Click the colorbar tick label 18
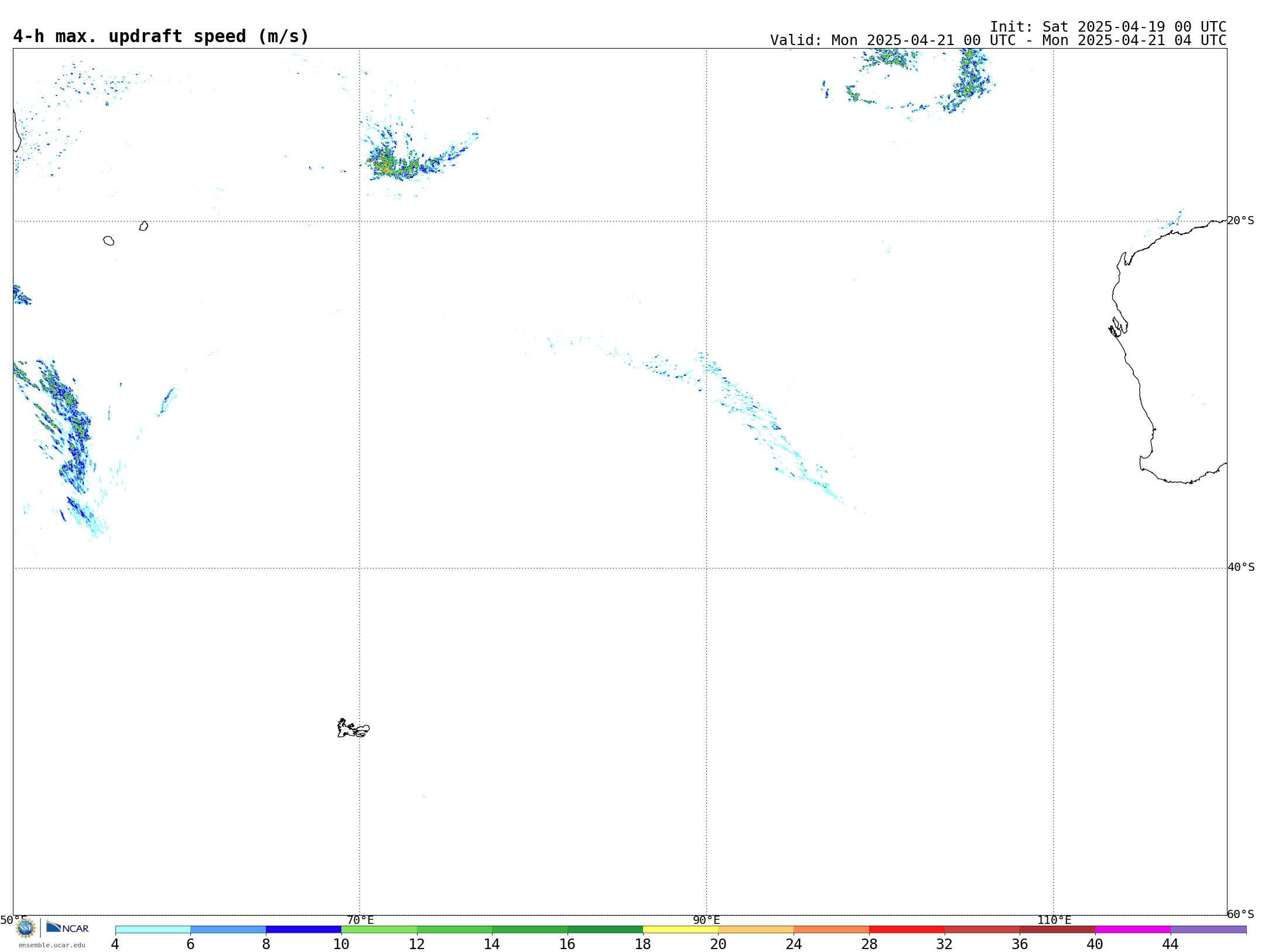 point(643,944)
